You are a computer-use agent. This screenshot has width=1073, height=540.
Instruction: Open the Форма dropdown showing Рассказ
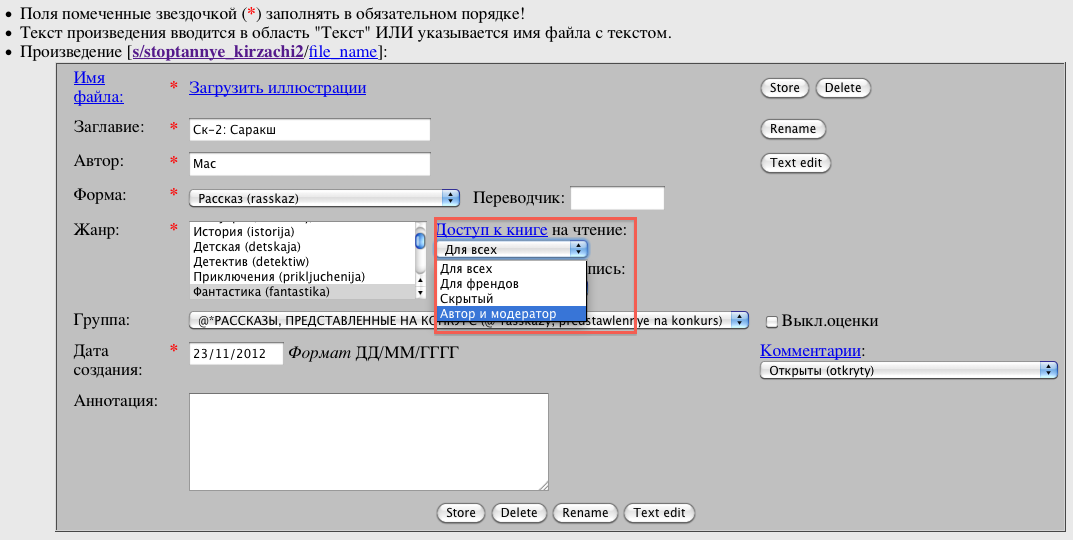324,198
